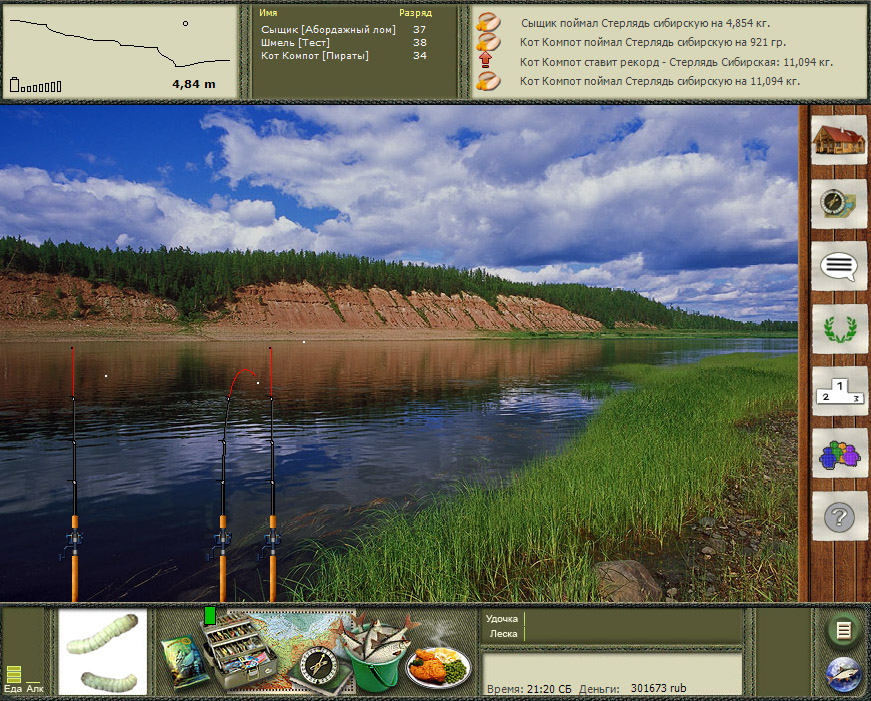Screen dimensions: 871x701
Task: Click the question mark help icon
Action: pos(838,517)
